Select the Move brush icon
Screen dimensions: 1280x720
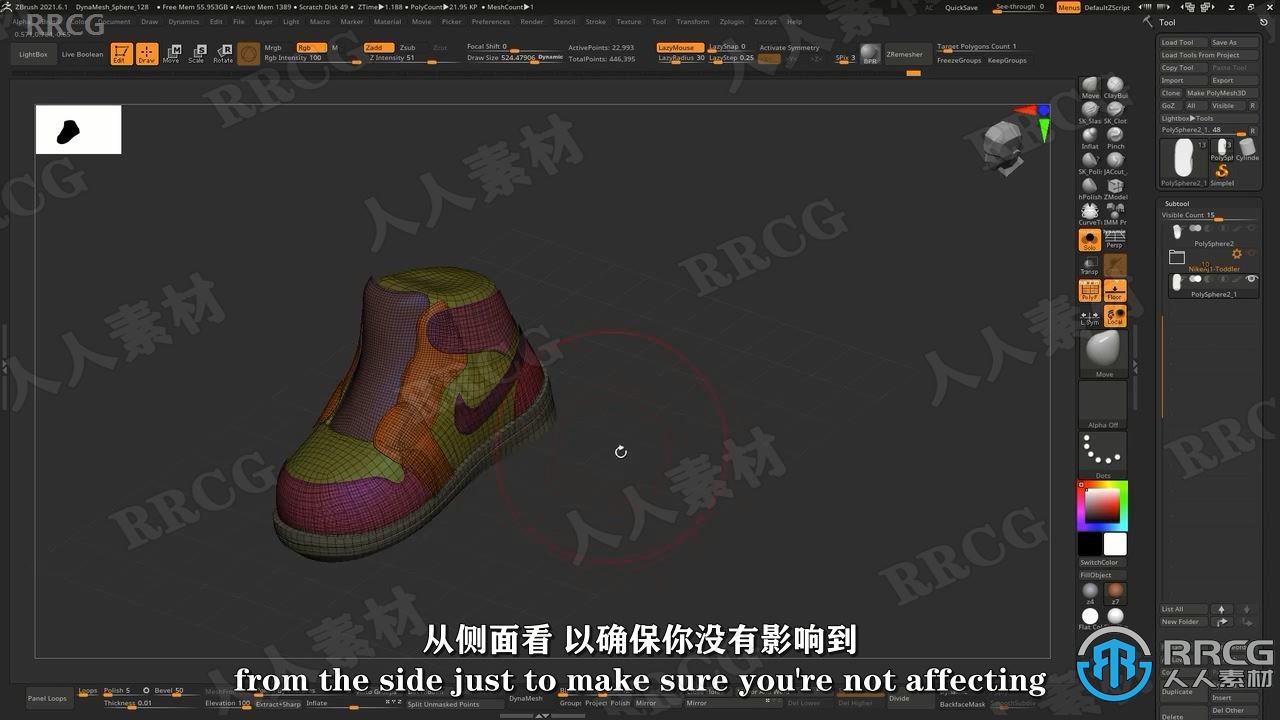click(x=1090, y=88)
